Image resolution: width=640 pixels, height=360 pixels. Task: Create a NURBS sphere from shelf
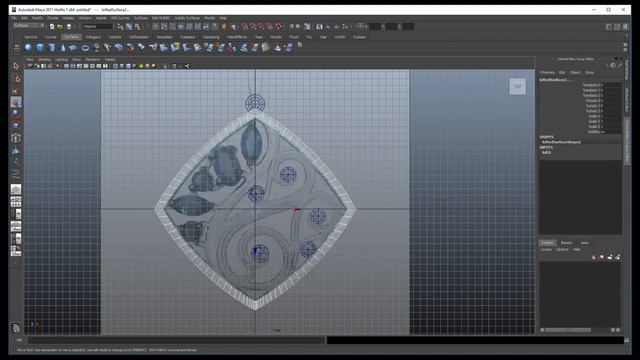pos(28,48)
